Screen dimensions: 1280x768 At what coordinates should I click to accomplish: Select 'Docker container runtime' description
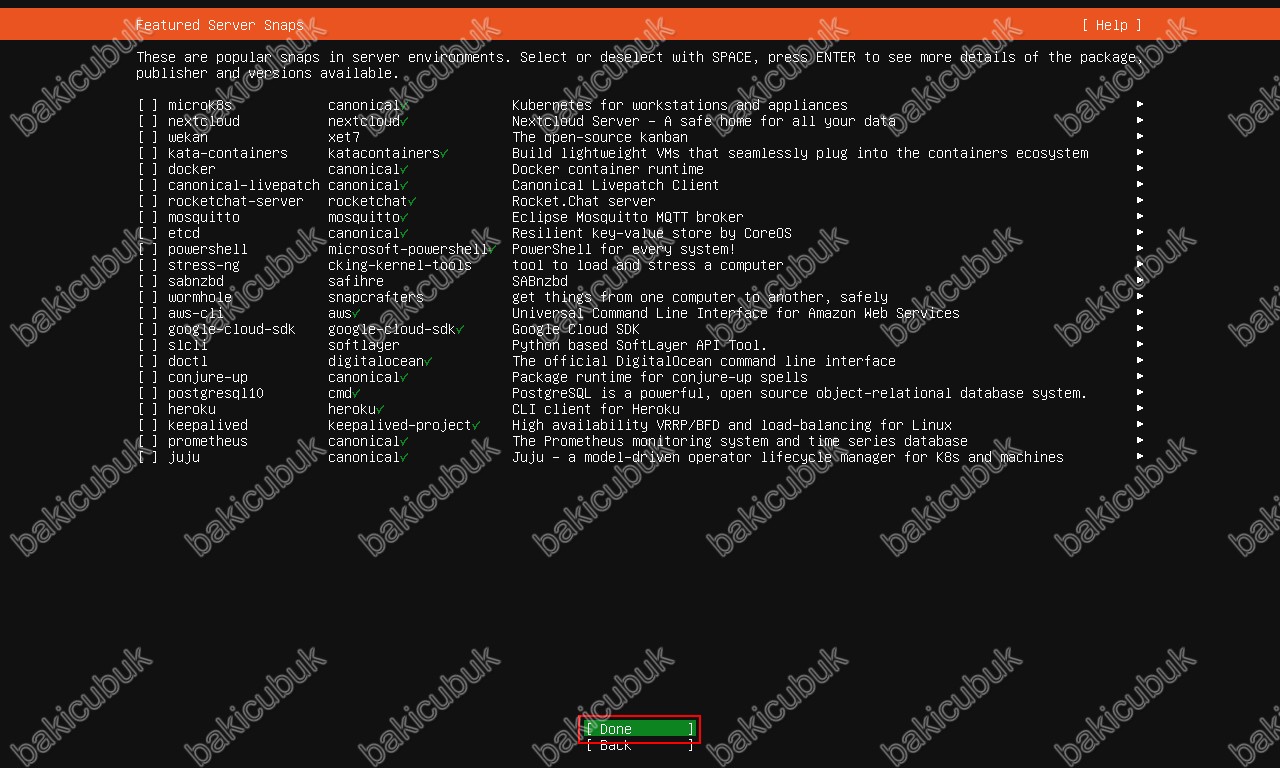pos(608,169)
